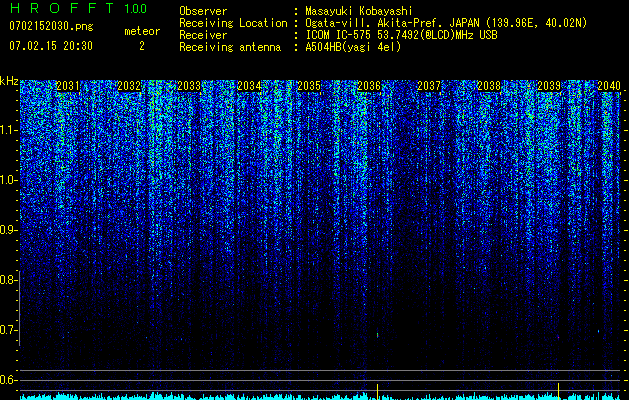Click the yellow meteor detection marker near 2039
Image resolution: width=629 pixels, height=400 pixels.
[558, 391]
